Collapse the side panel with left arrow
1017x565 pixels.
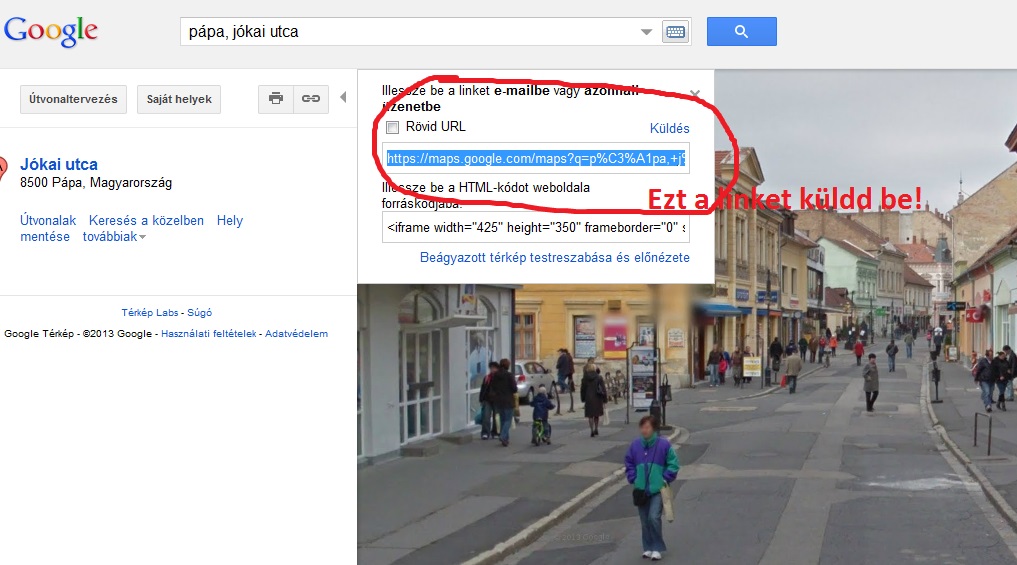343,97
